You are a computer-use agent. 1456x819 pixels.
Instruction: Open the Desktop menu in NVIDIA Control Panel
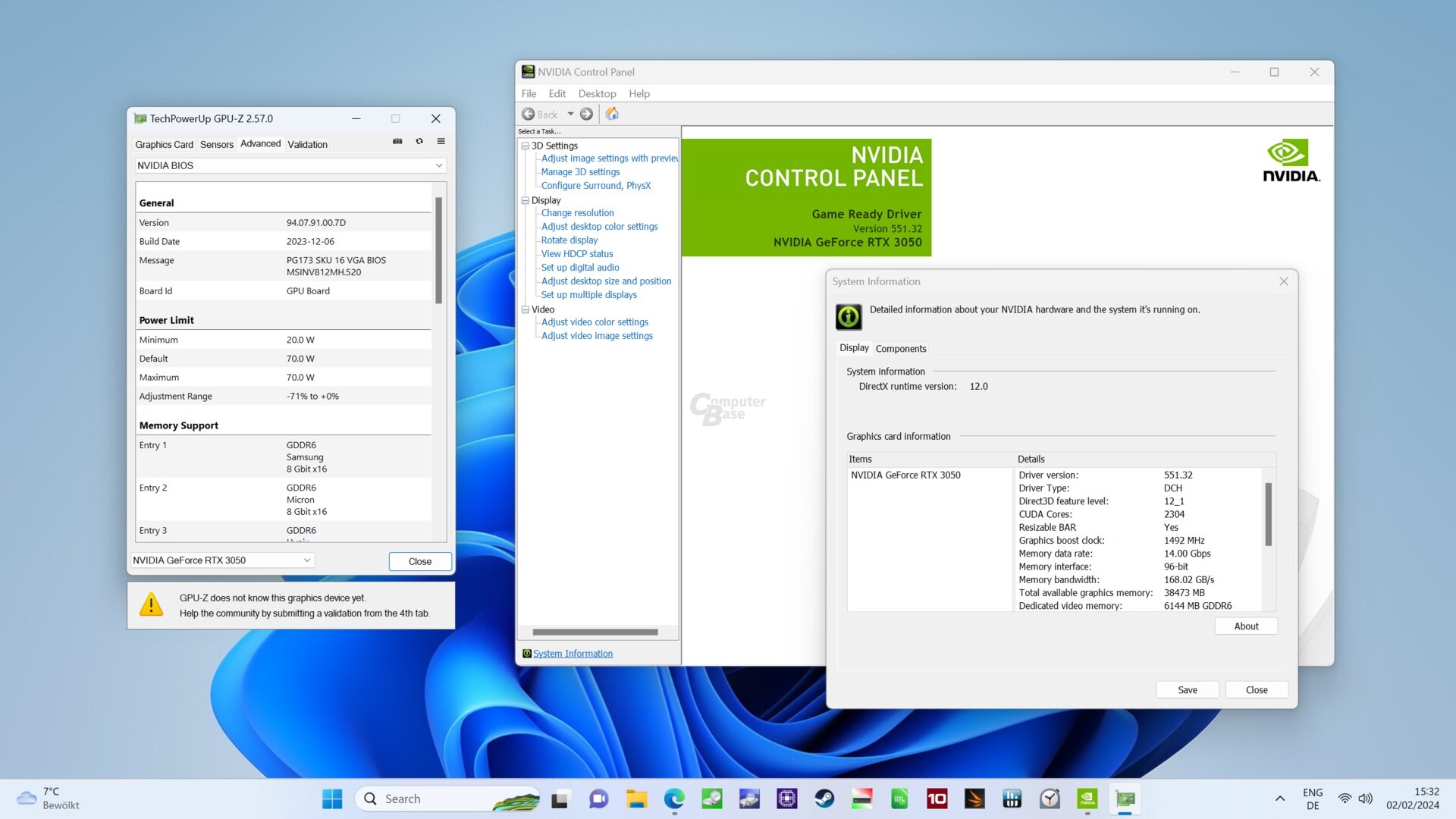point(597,94)
